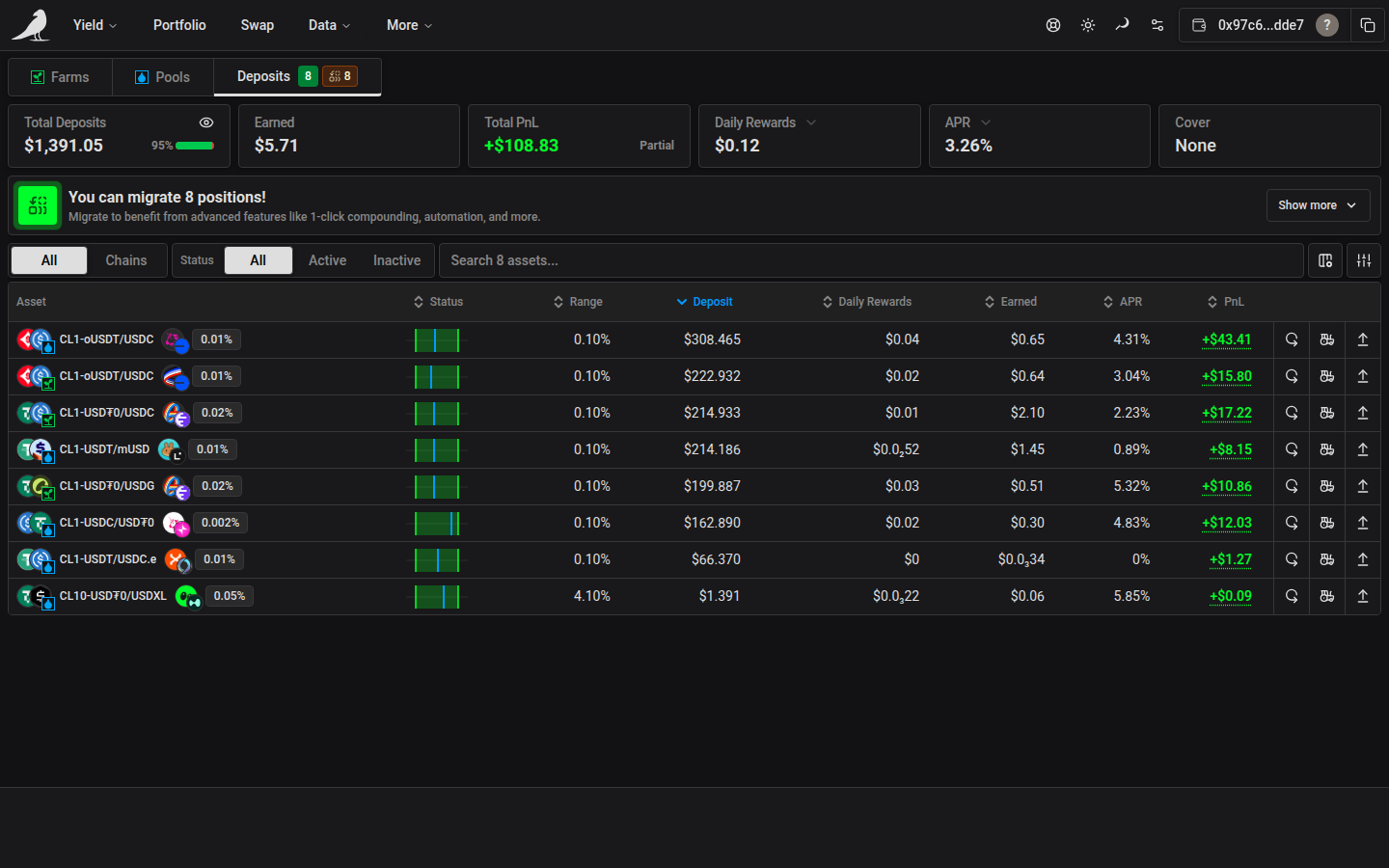Click the 0.002% fee badge

coord(221,523)
